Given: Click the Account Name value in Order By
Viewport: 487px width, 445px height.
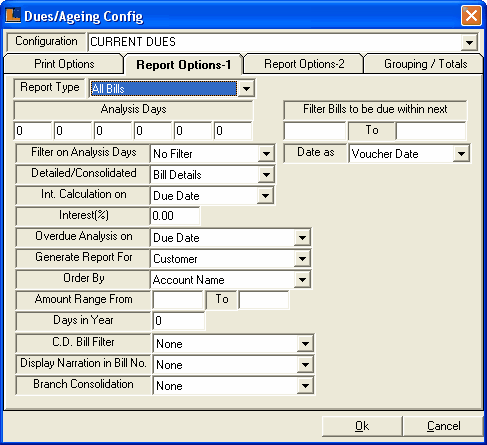Looking at the screenshot, I should (x=189, y=280).
